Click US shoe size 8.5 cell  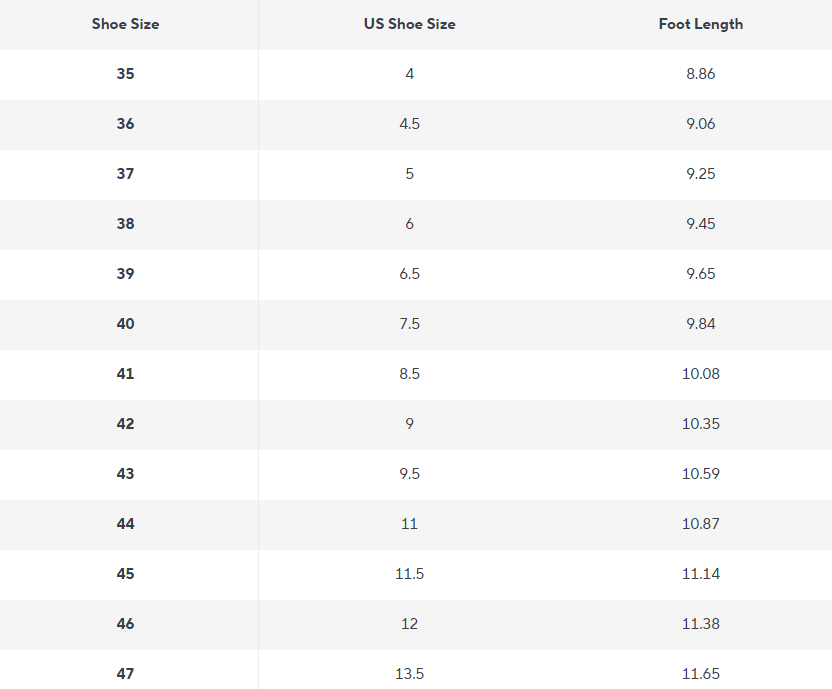click(409, 374)
